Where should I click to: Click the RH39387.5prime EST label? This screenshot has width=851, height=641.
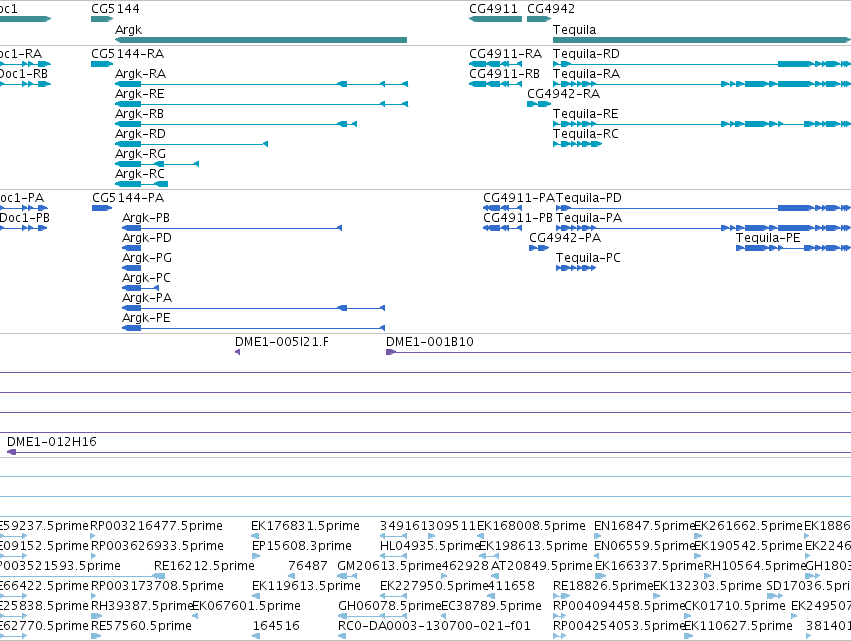click(x=142, y=606)
